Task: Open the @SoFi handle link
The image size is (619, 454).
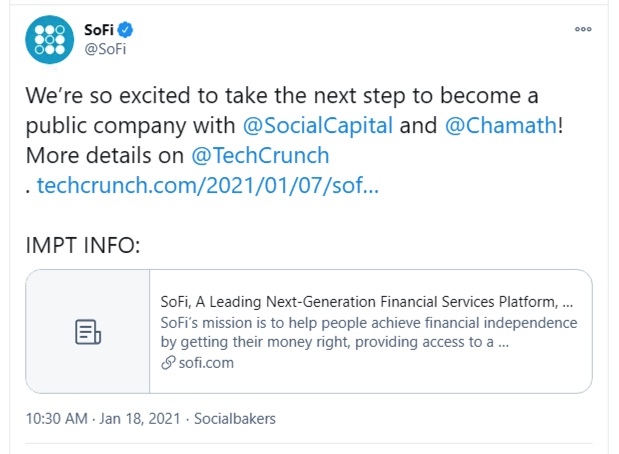Action: (105, 49)
